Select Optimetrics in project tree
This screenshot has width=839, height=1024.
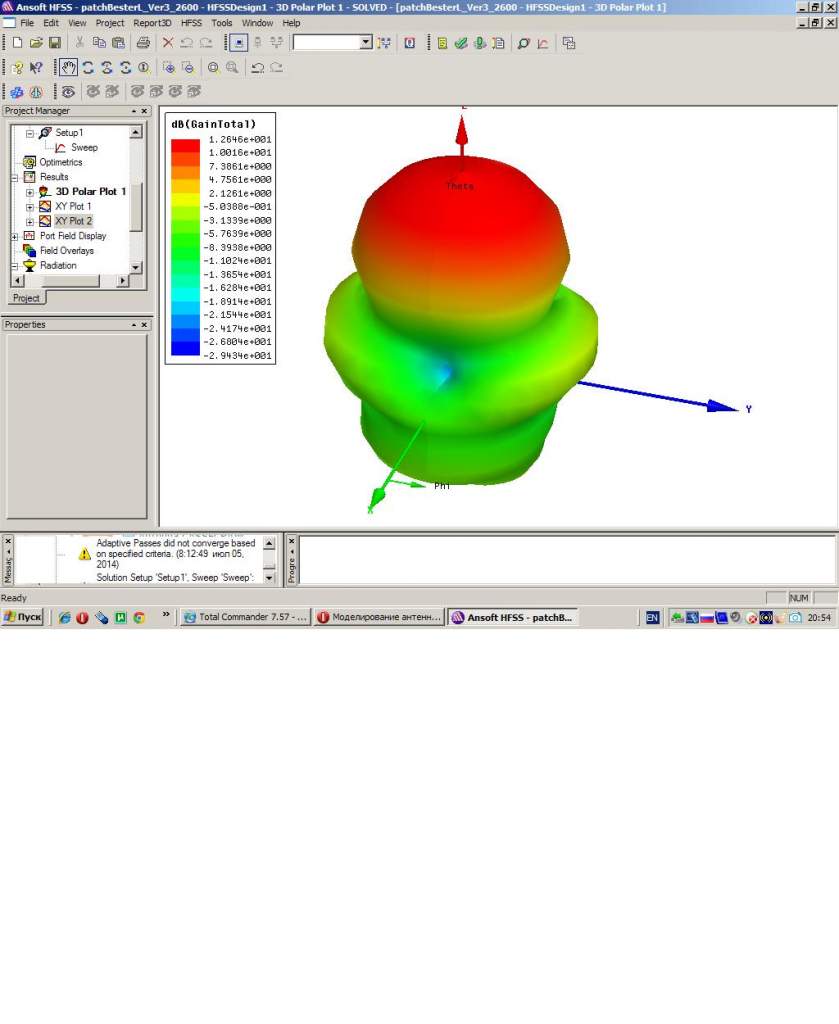point(61,162)
